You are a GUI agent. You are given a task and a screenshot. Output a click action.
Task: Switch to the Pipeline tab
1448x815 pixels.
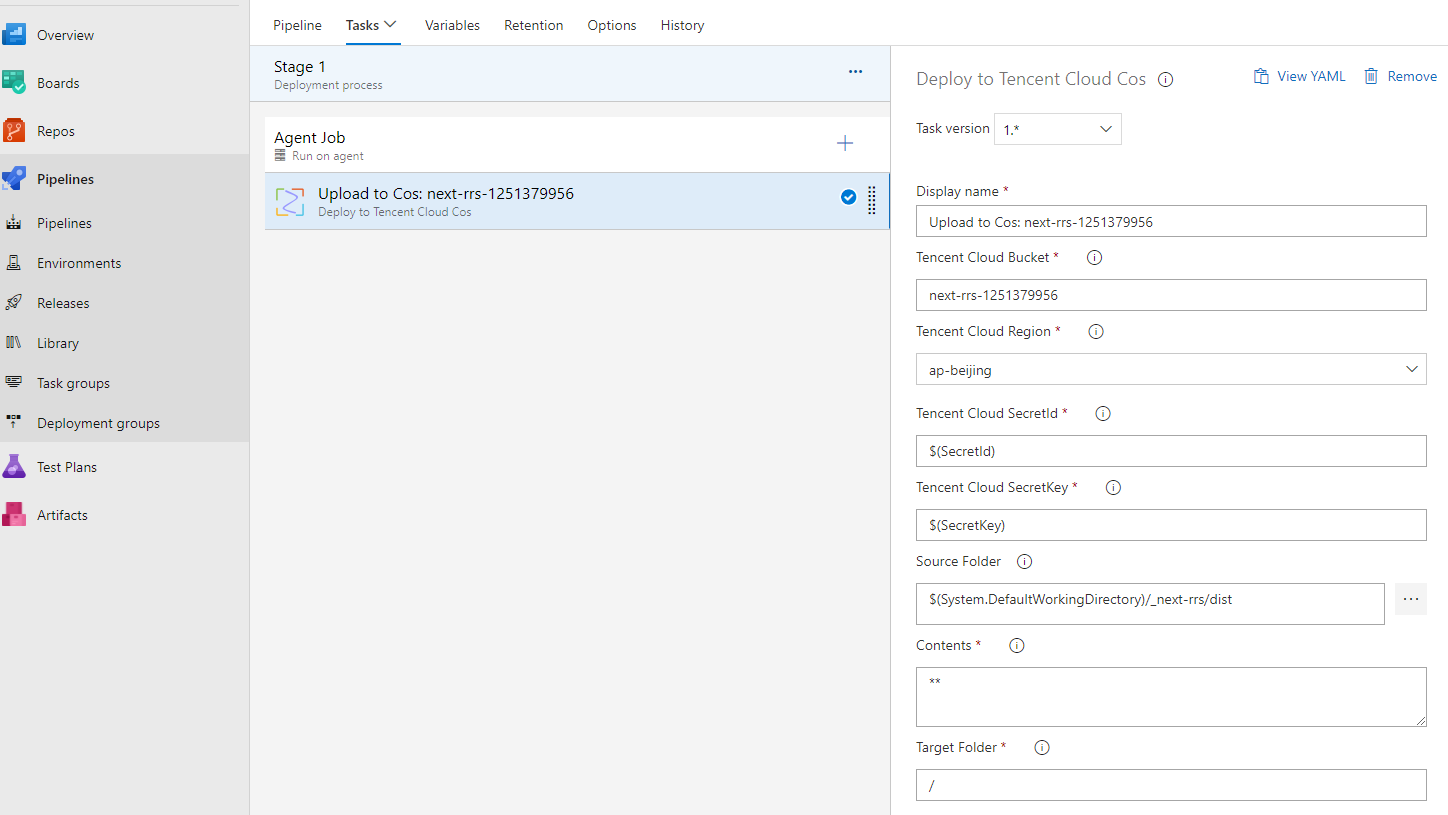click(x=297, y=25)
